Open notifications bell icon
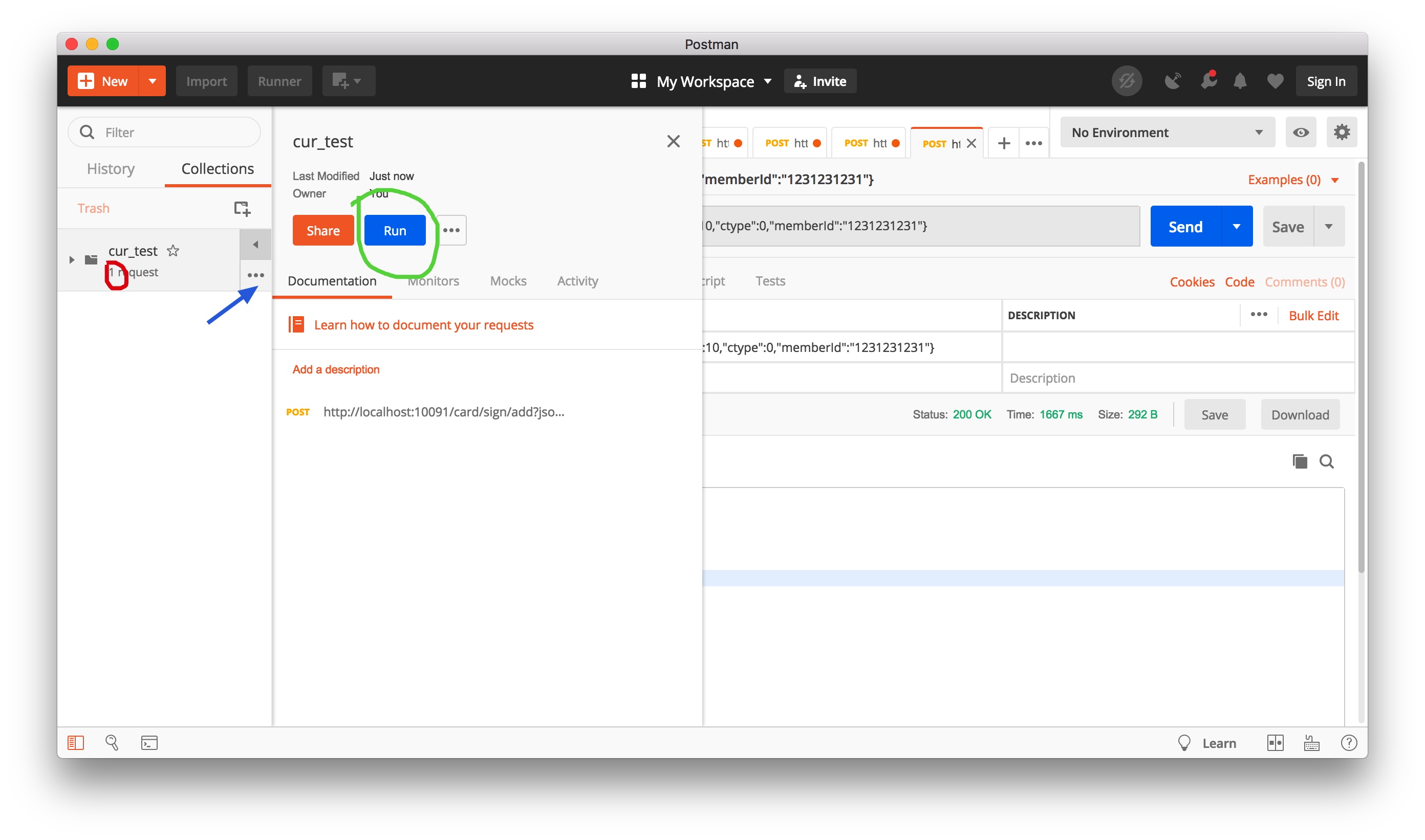 tap(1239, 81)
